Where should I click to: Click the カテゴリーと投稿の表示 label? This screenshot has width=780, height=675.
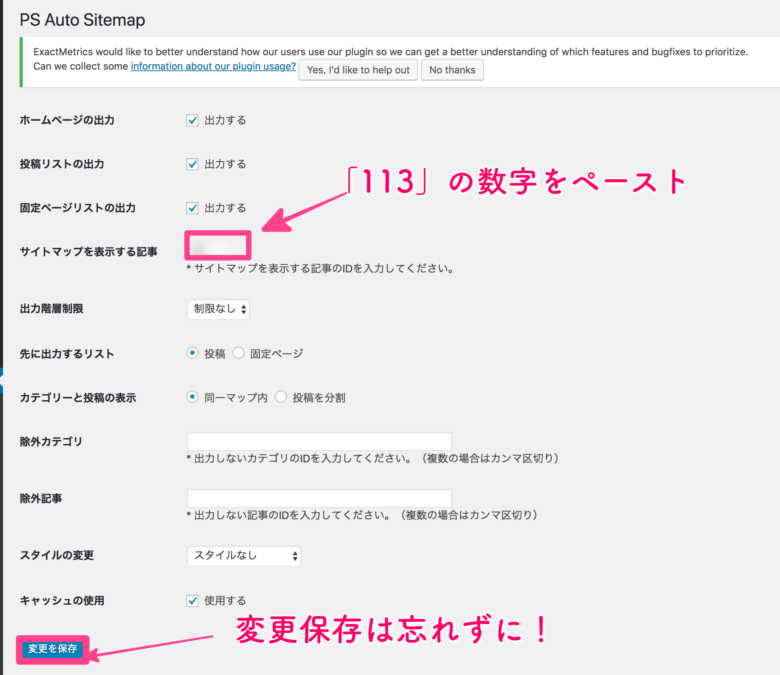(x=78, y=397)
